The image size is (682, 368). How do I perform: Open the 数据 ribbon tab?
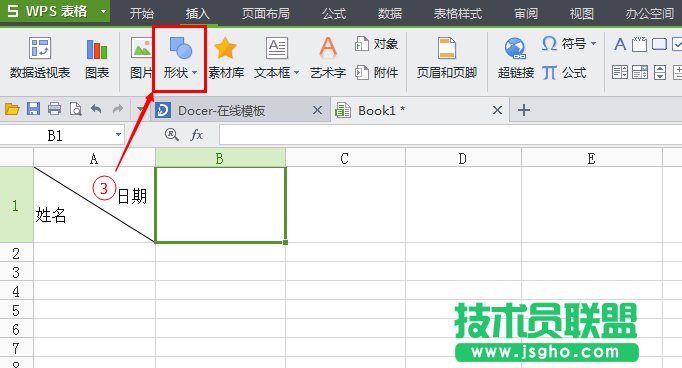click(390, 13)
